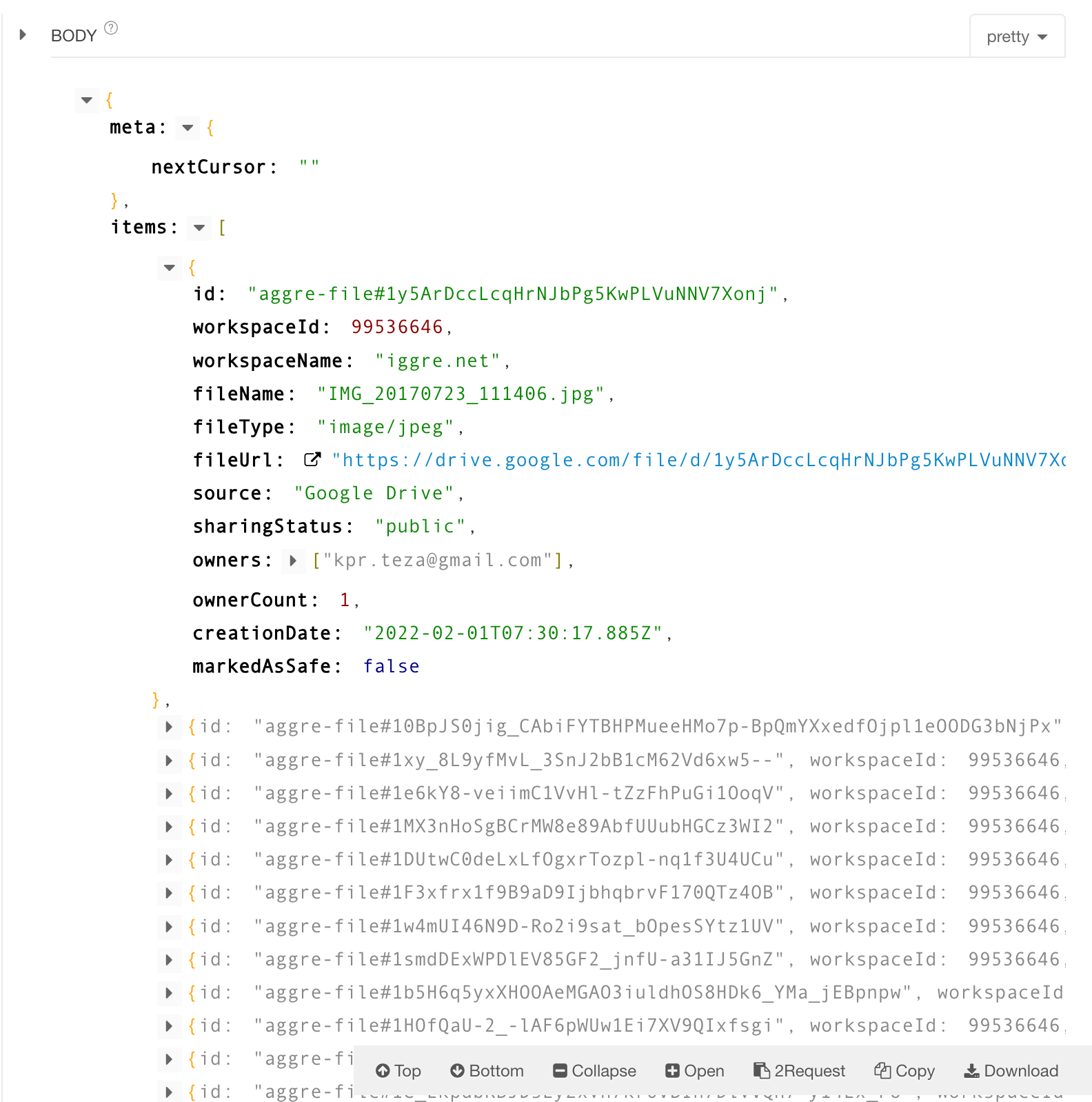Select source value "Google Drive"
This screenshot has width=1092, height=1102.
[x=374, y=494]
